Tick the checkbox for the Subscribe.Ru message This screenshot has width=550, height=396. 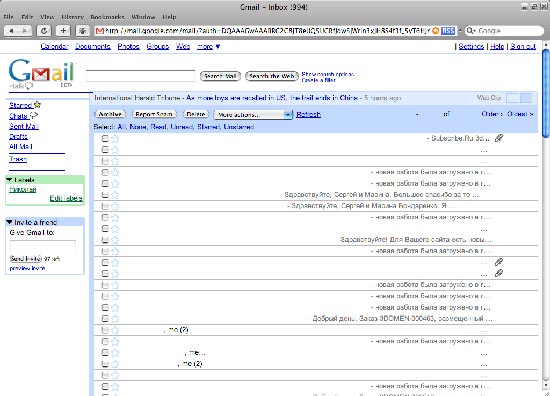pos(105,139)
